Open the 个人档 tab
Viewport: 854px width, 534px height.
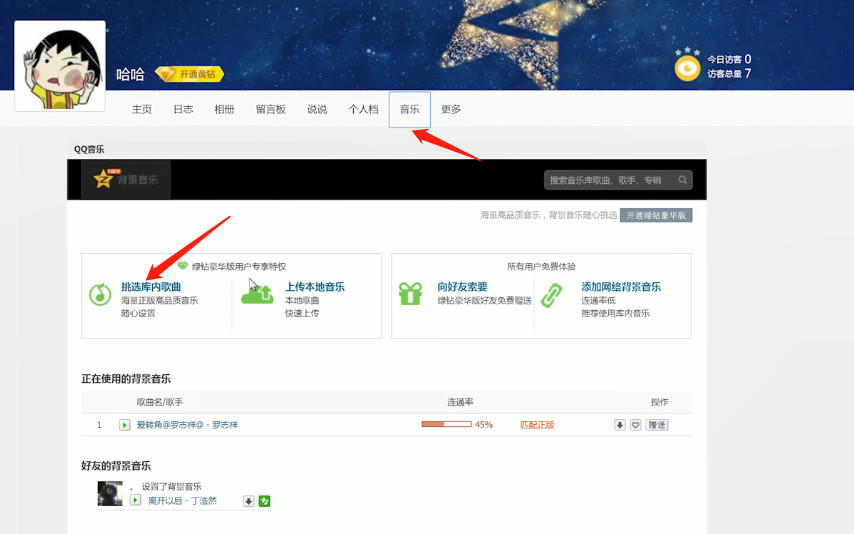(363, 109)
